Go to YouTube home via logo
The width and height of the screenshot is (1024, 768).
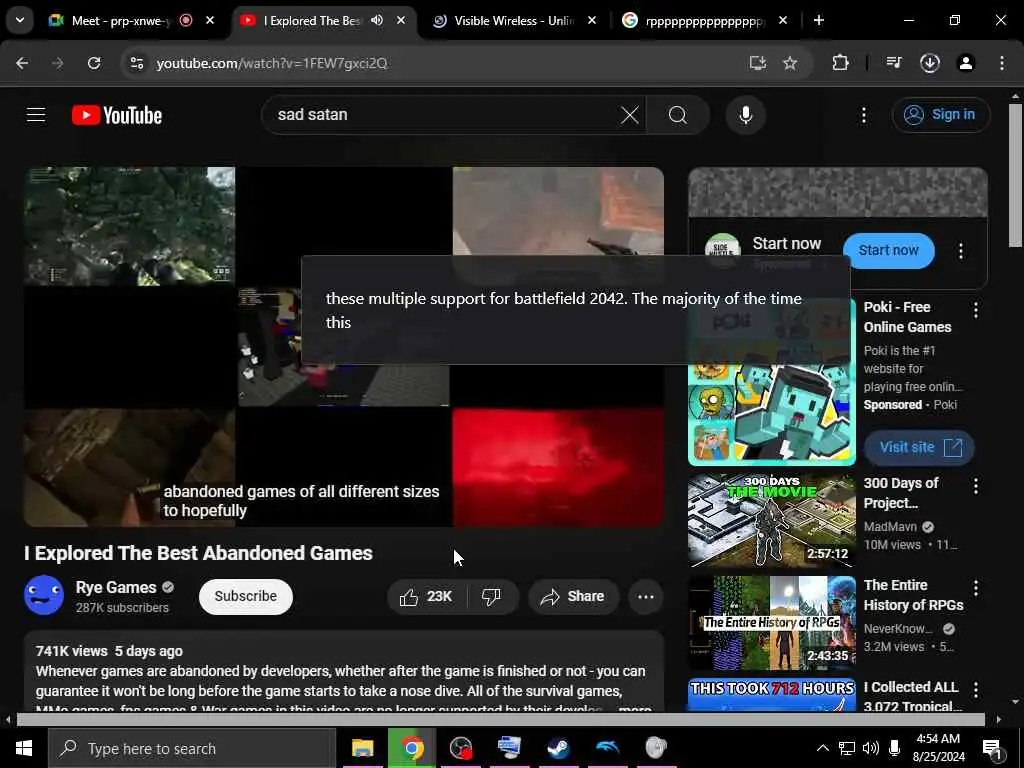click(117, 115)
